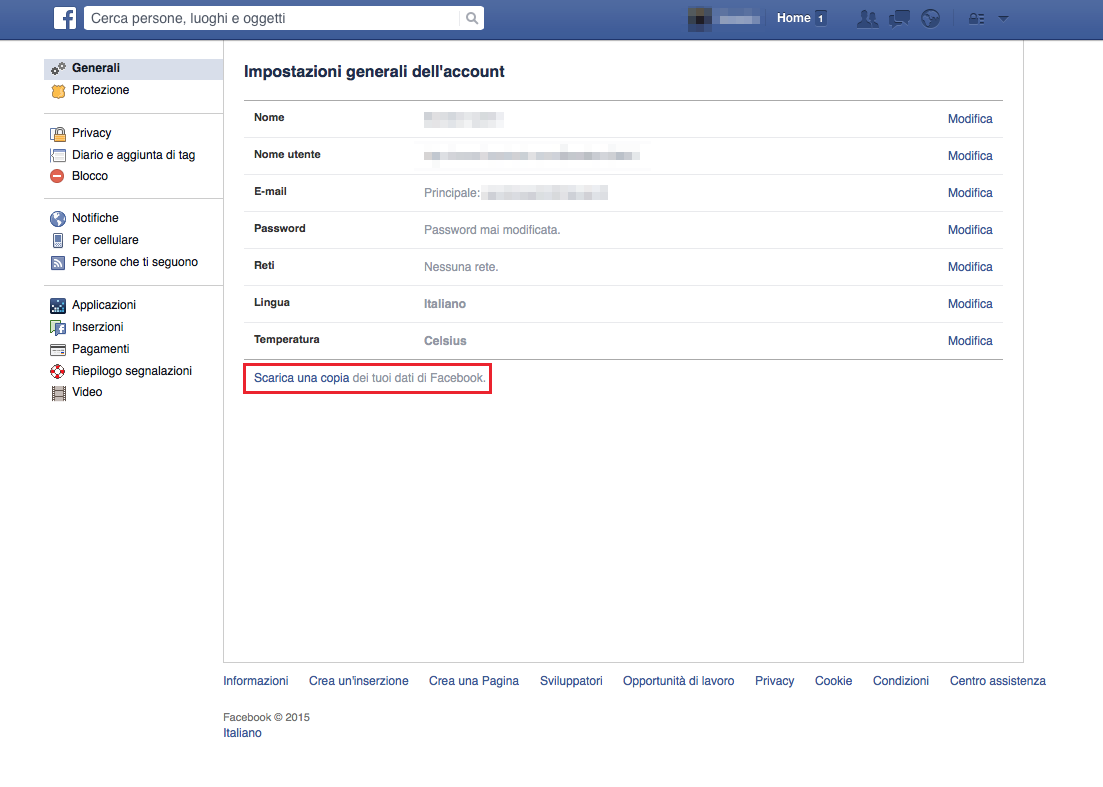The image size is (1103, 787).
Task: Click the Video film icon
Action: [58, 393]
